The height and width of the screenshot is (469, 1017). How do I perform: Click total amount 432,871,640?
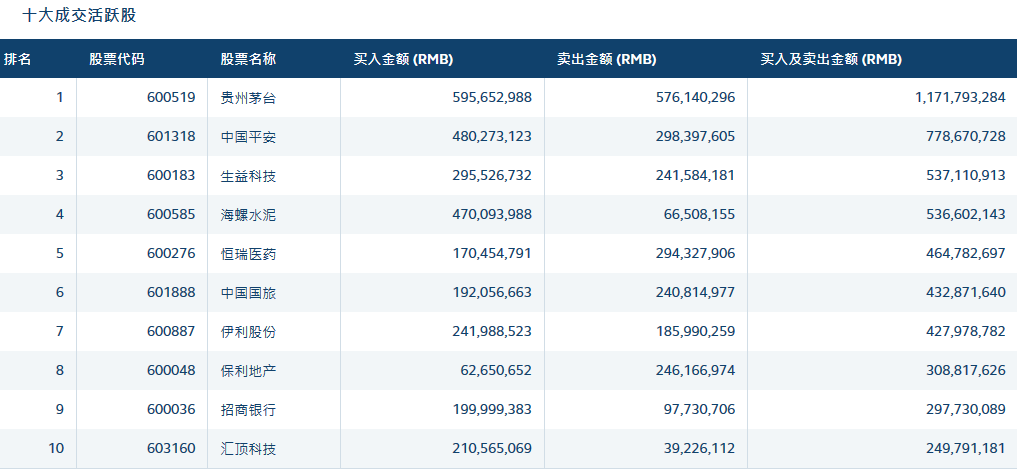966,292
